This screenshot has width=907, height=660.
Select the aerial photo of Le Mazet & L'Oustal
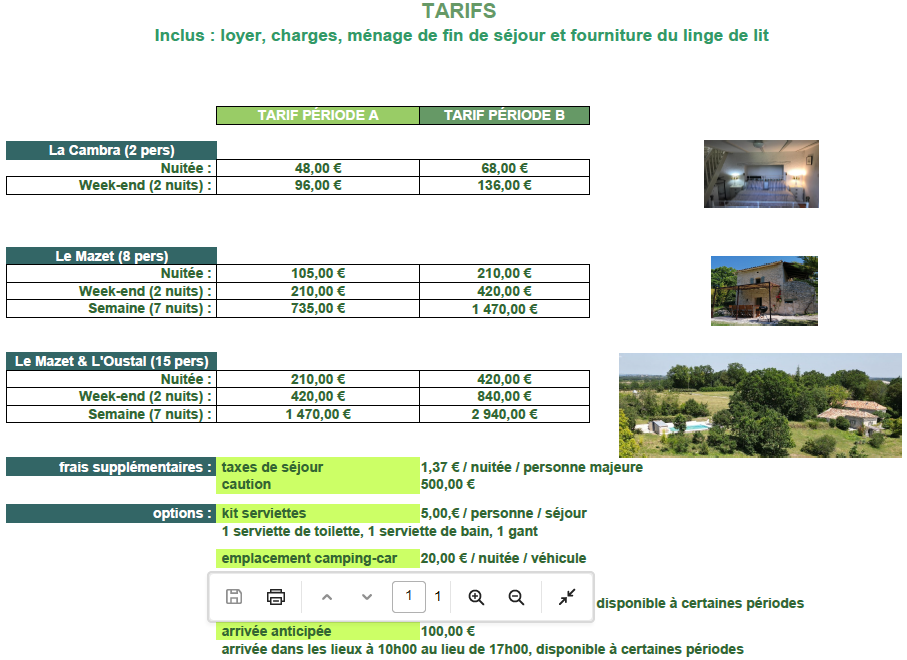(760, 404)
